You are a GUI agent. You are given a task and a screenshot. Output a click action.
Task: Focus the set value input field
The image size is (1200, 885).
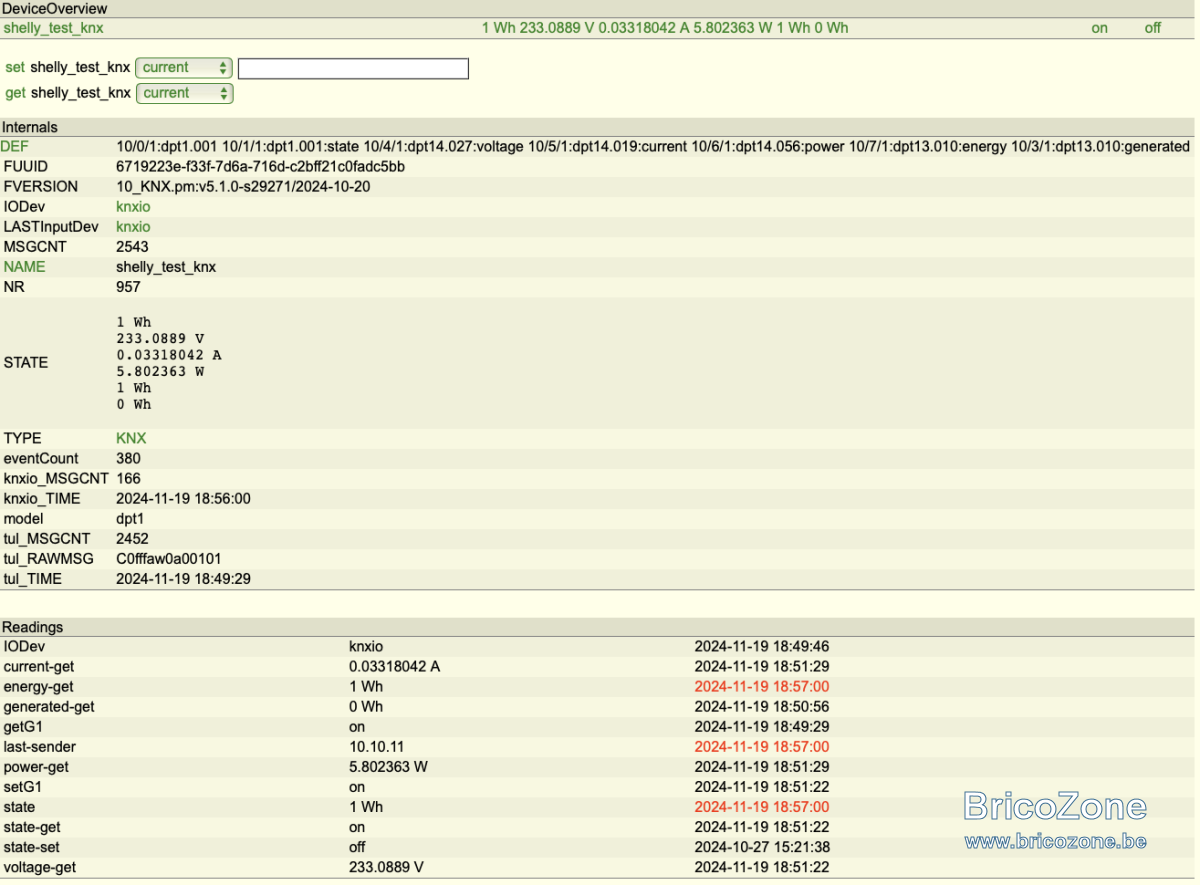click(353, 69)
